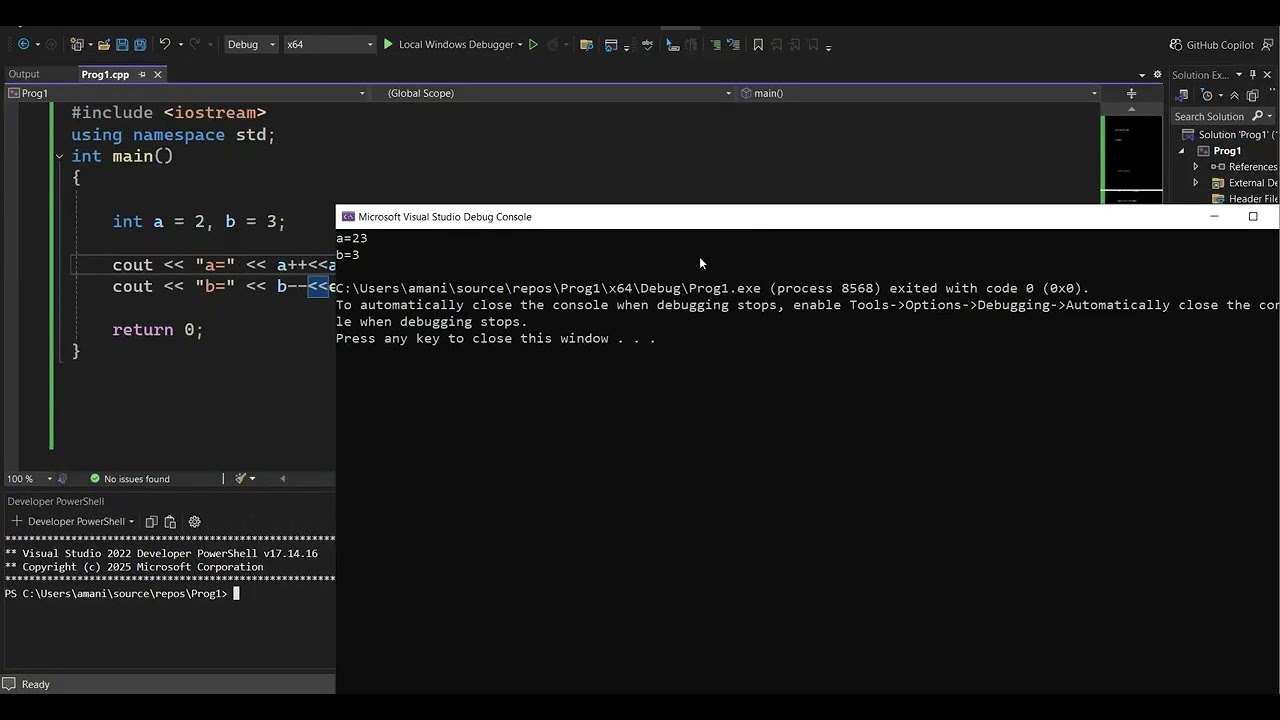This screenshot has width=1280, height=720.
Task: Click the Solution Explorer search magnifier icon
Action: tap(1258, 116)
